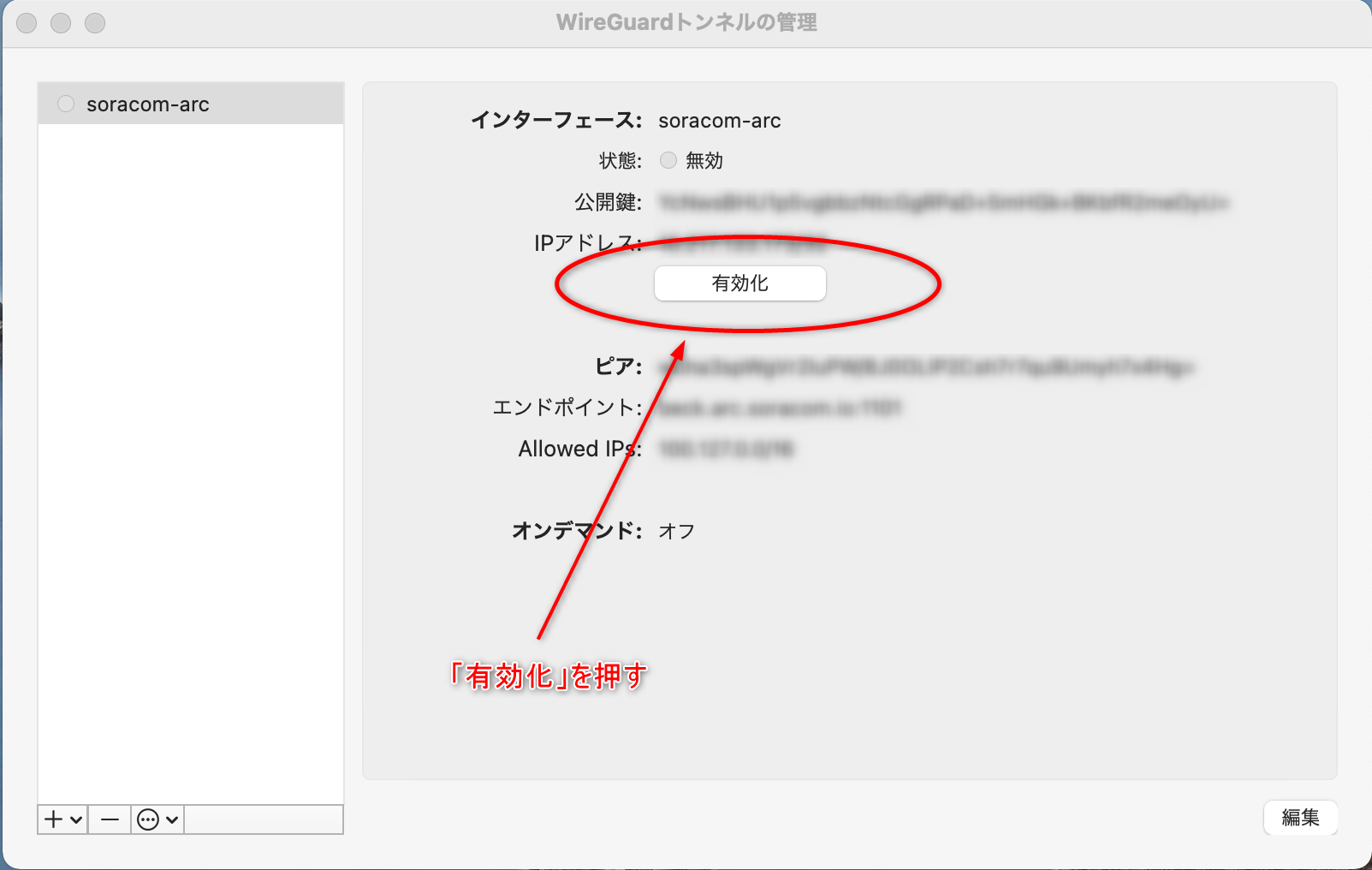Expand the chevron beside the plus button
The width and height of the screenshot is (1372, 870).
(x=77, y=819)
